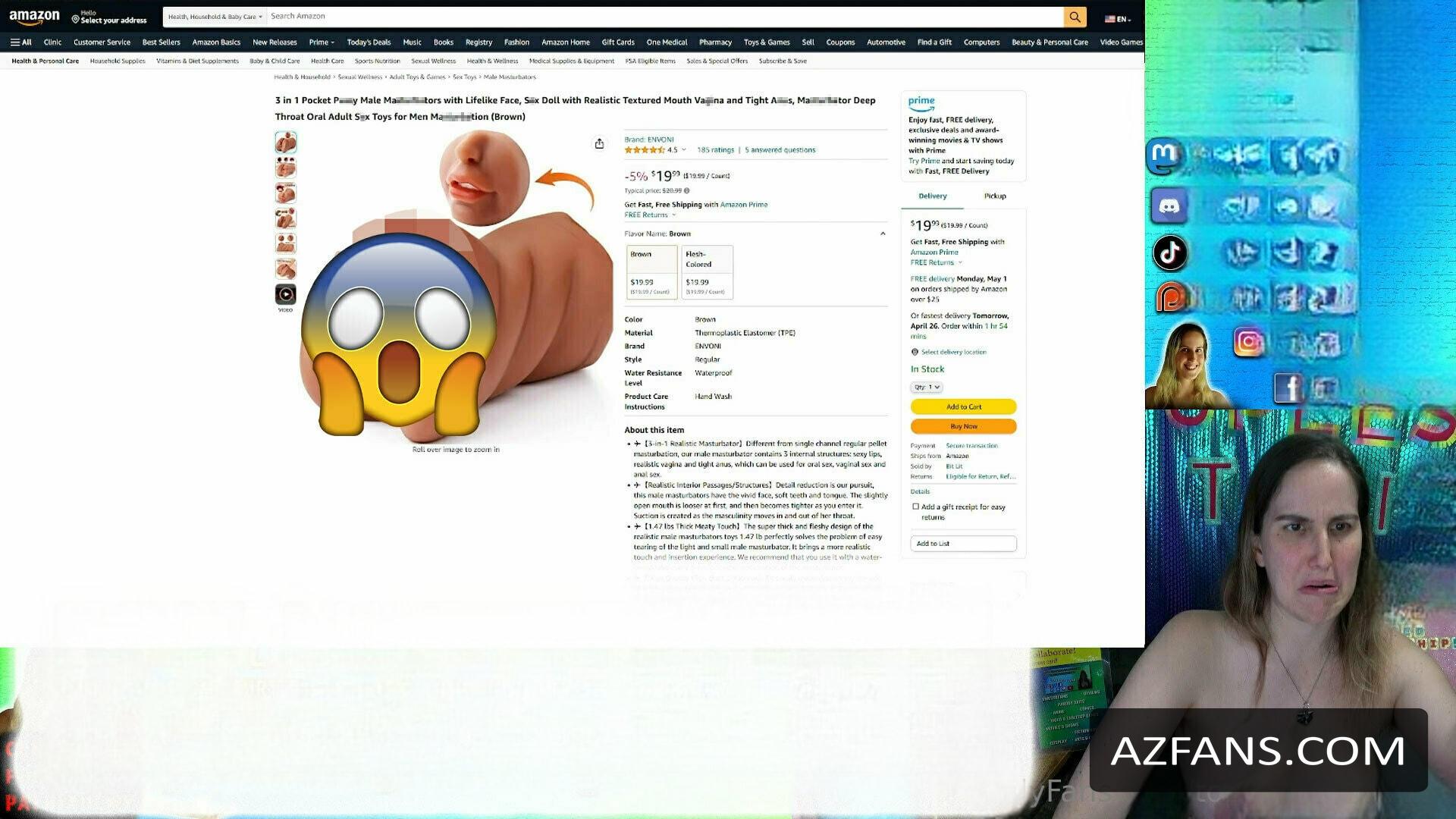The width and height of the screenshot is (1456, 819).
Task: Open Vitamins & Diet Supplements subnav item
Action: coord(197,61)
